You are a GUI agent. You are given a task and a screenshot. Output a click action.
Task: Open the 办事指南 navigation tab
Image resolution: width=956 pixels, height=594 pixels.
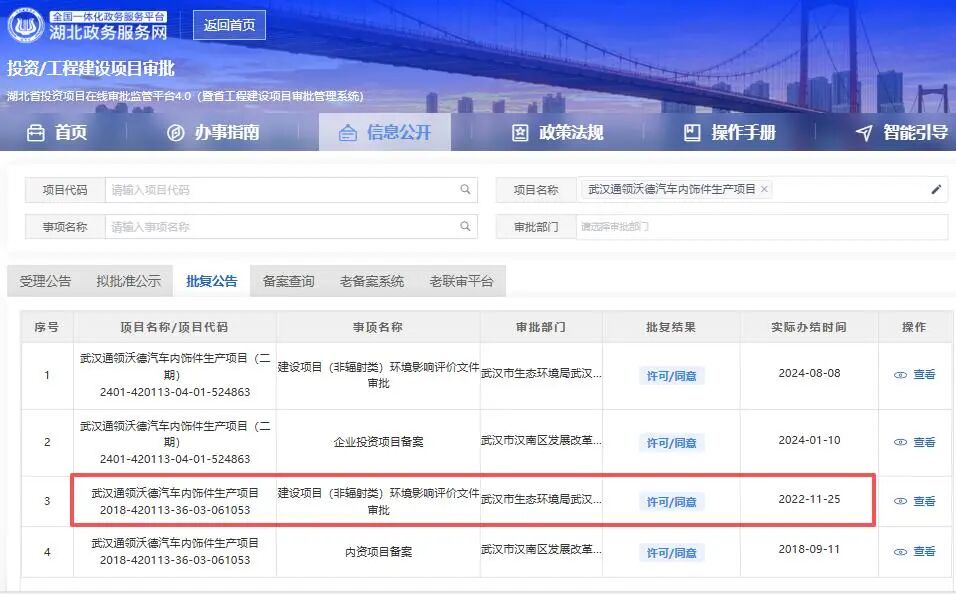tap(213, 132)
